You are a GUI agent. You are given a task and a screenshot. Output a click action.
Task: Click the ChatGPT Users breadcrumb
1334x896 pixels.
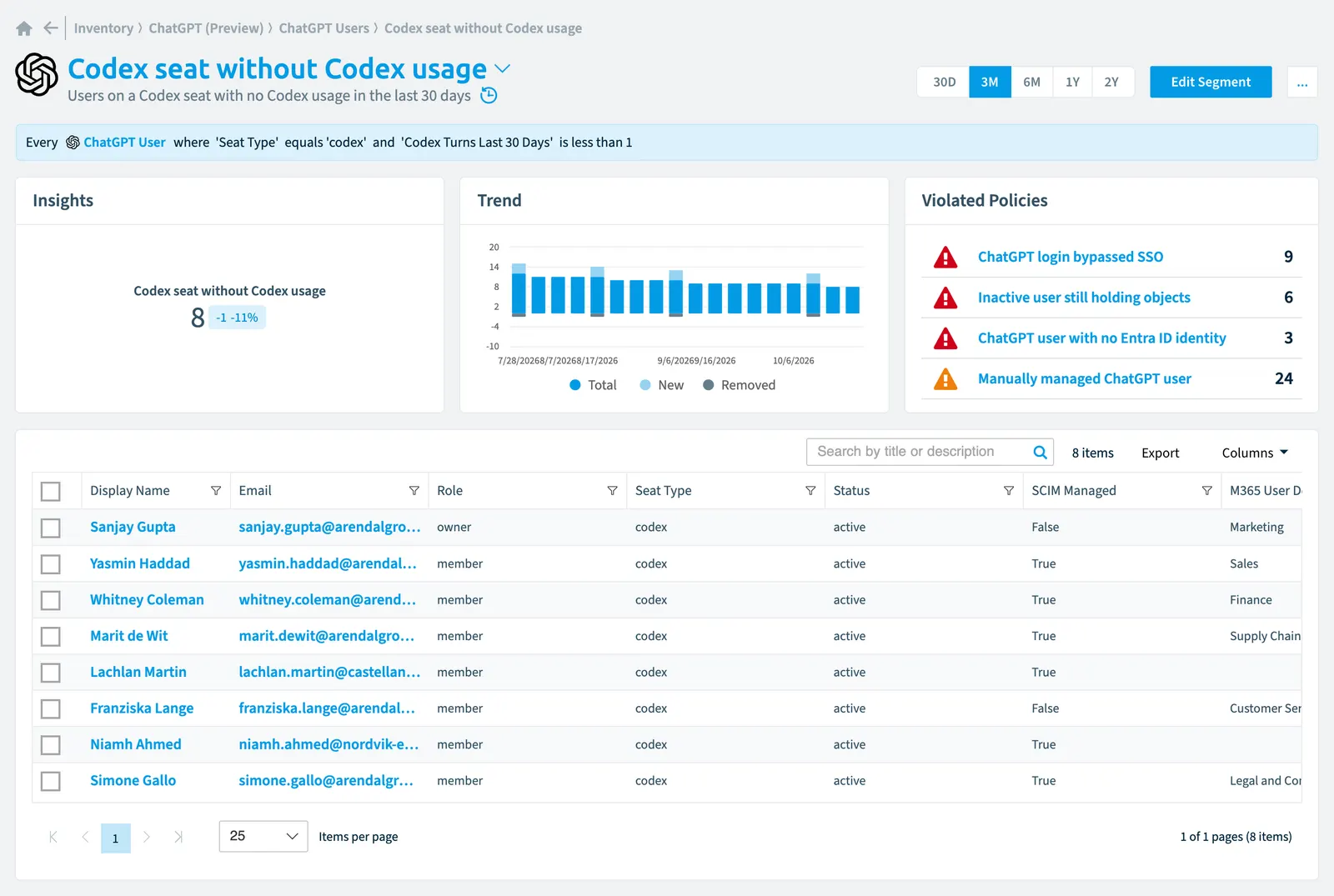(324, 28)
